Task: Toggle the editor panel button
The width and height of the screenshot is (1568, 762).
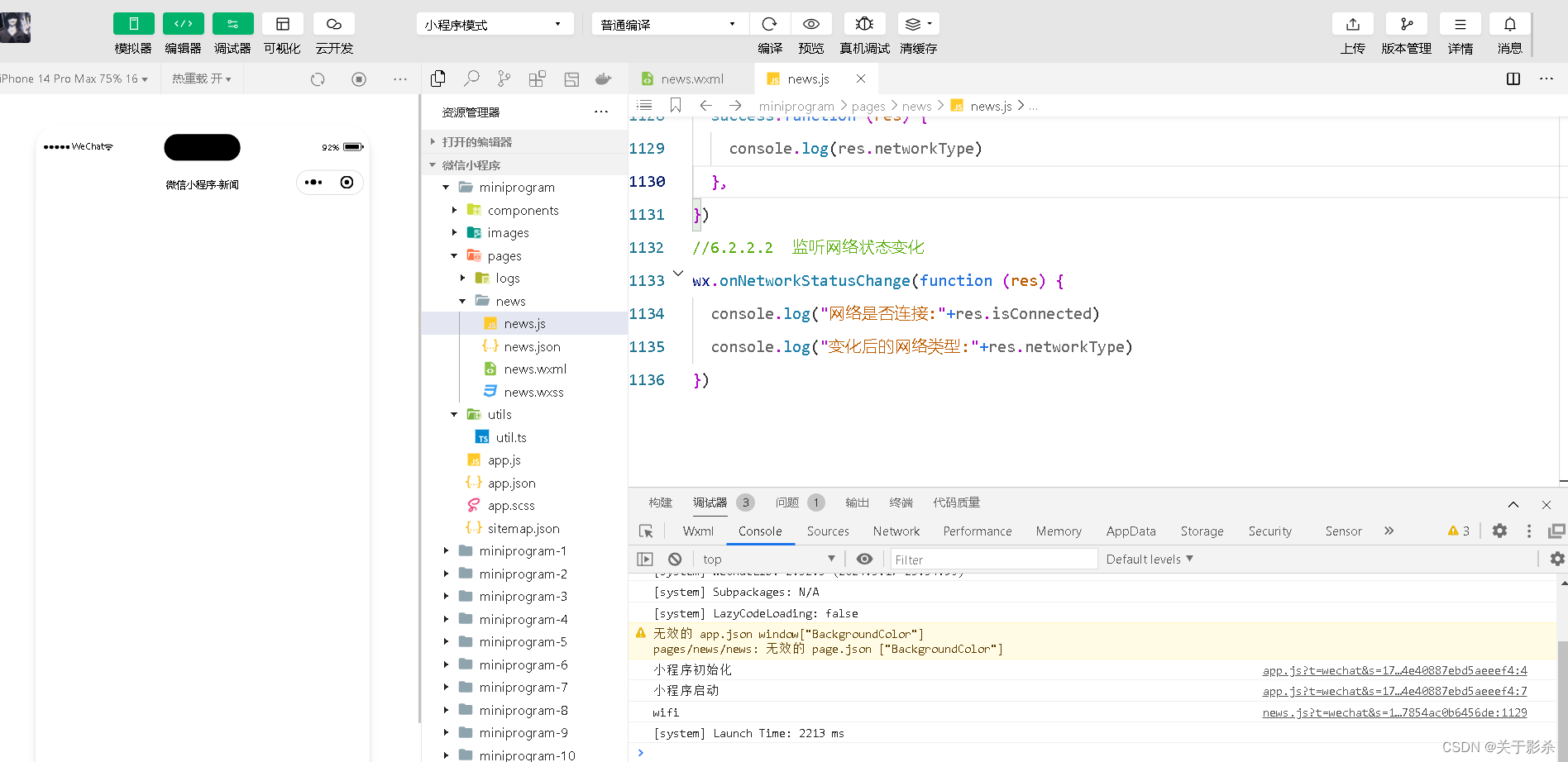Action: tap(183, 24)
